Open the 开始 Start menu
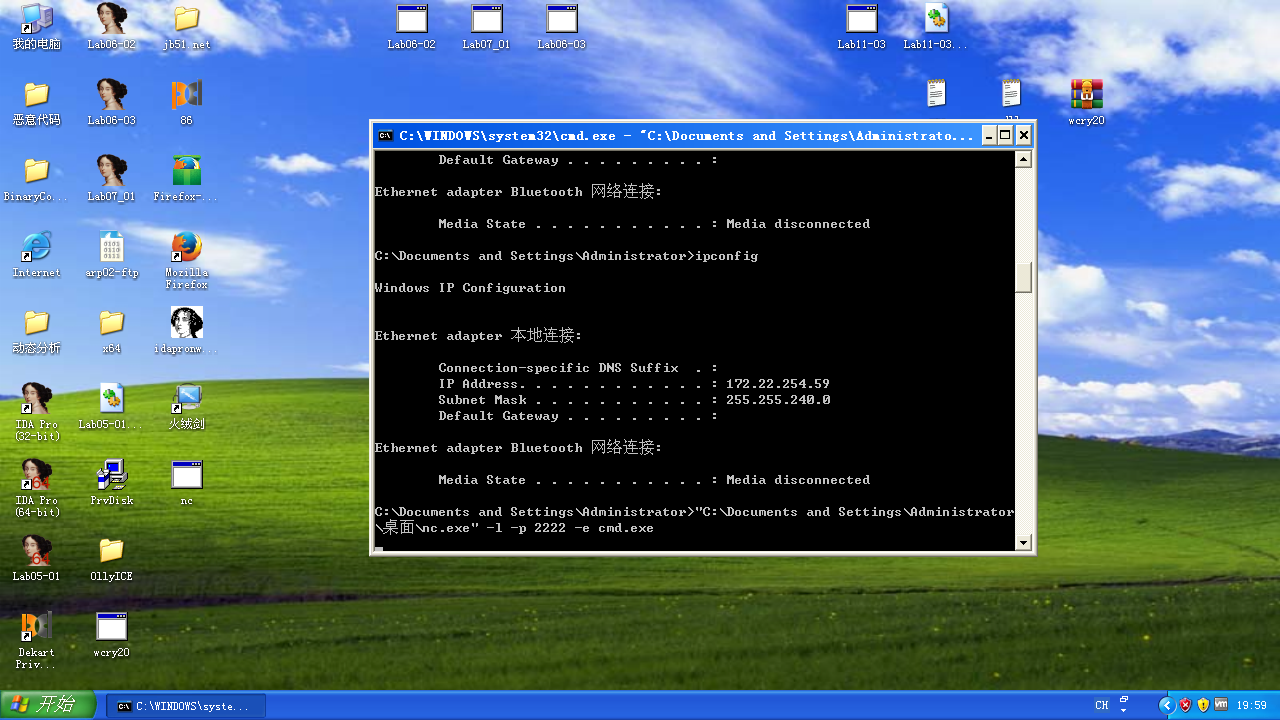 pos(48,705)
